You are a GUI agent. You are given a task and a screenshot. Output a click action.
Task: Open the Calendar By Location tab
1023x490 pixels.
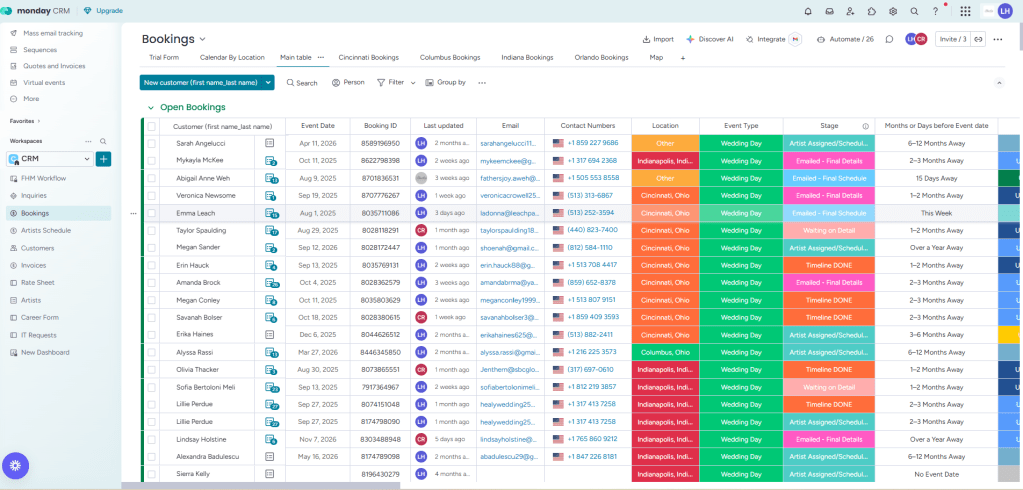point(232,58)
